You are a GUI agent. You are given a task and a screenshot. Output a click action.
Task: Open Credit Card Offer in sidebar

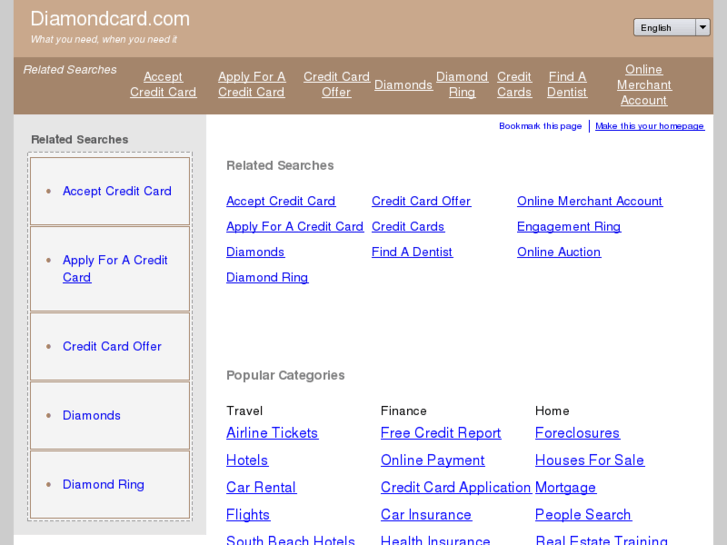click(x=112, y=346)
